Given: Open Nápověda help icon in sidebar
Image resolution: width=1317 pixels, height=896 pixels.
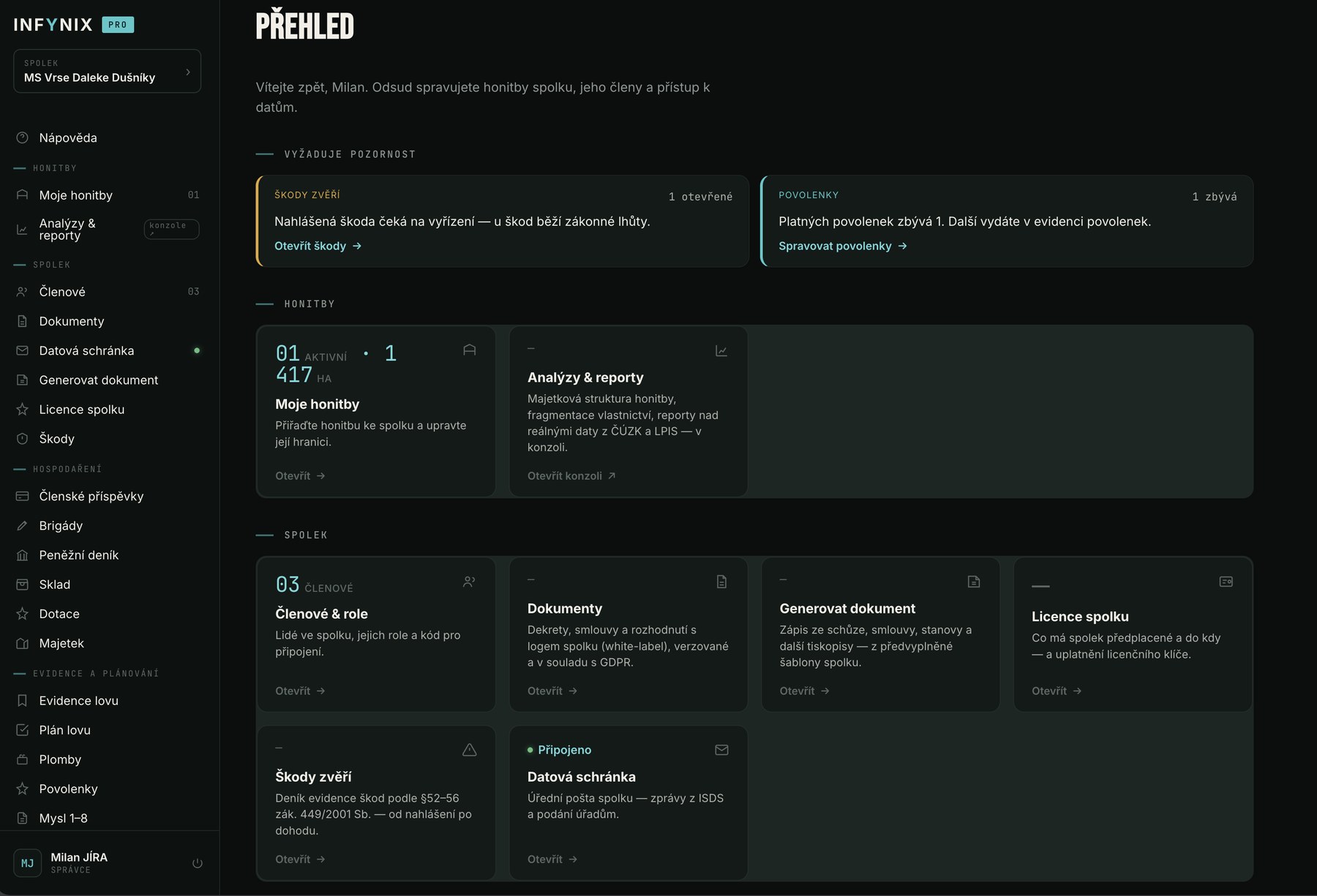Looking at the screenshot, I should point(23,138).
